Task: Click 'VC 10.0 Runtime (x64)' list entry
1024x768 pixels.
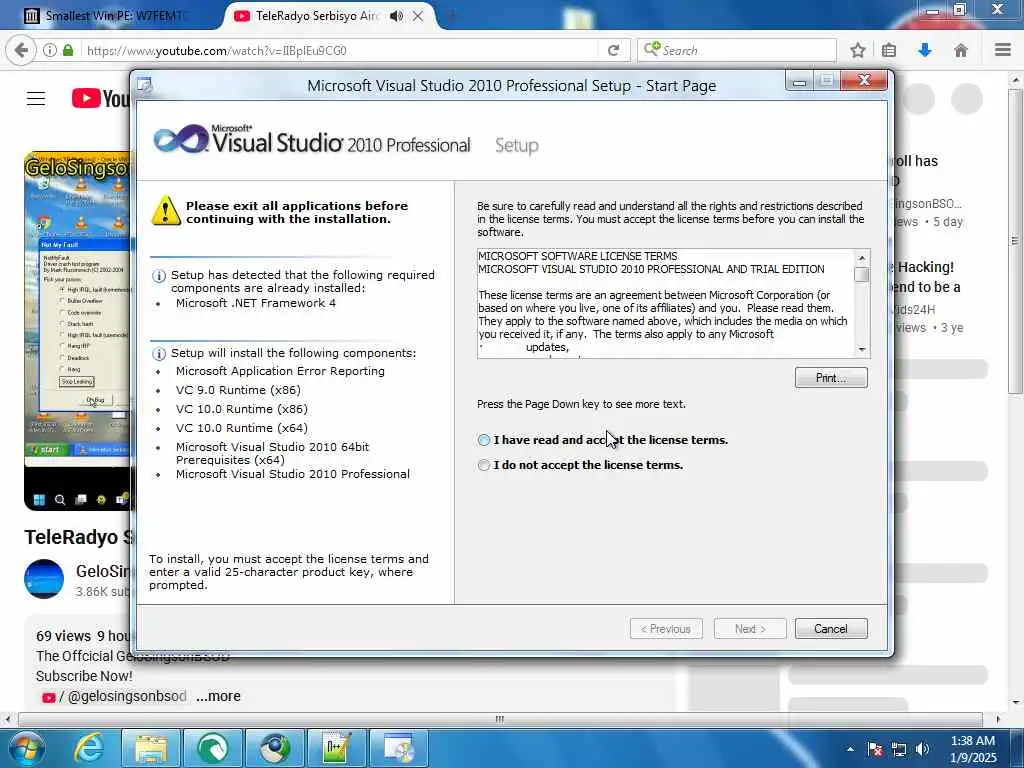Action: pyautogui.click(x=241, y=428)
